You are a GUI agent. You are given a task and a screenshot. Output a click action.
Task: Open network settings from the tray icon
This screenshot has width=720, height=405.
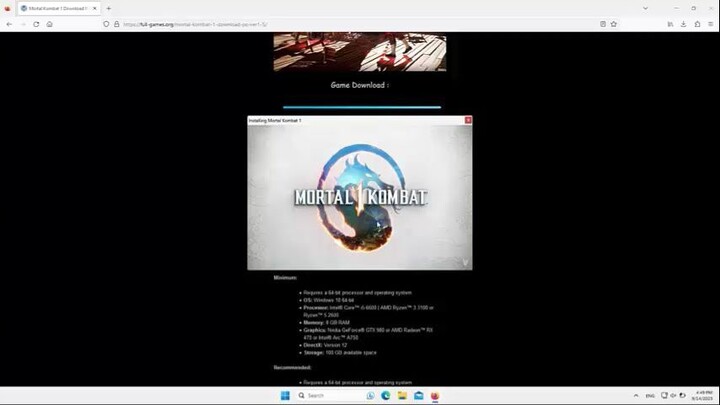coord(664,395)
